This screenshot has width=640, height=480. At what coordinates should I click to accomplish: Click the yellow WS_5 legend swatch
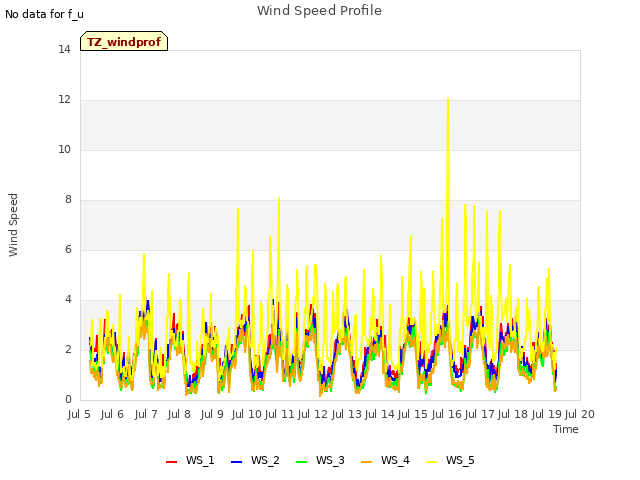431,461
